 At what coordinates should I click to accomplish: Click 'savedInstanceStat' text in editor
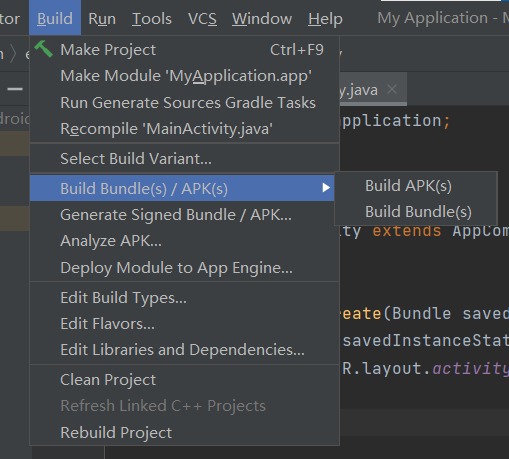[x=426, y=341]
